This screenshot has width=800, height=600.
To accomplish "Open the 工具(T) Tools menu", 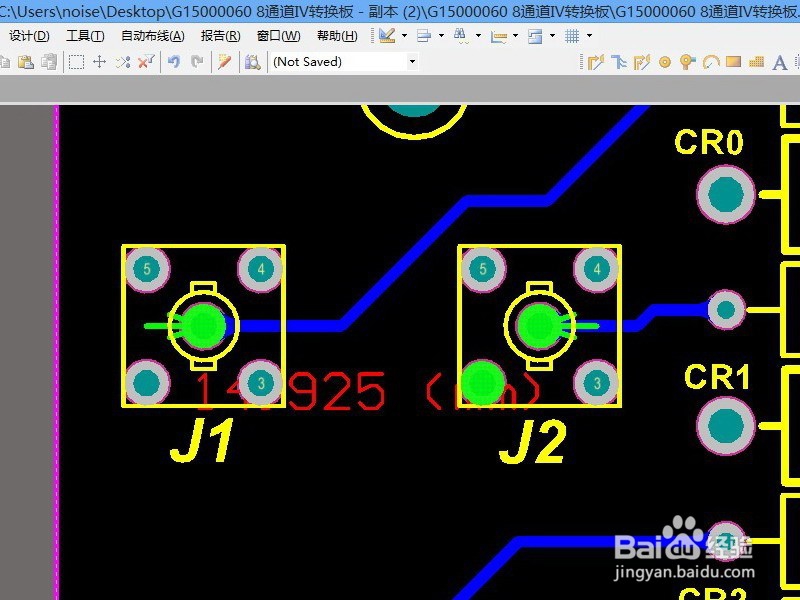I will [x=85, y=36].
